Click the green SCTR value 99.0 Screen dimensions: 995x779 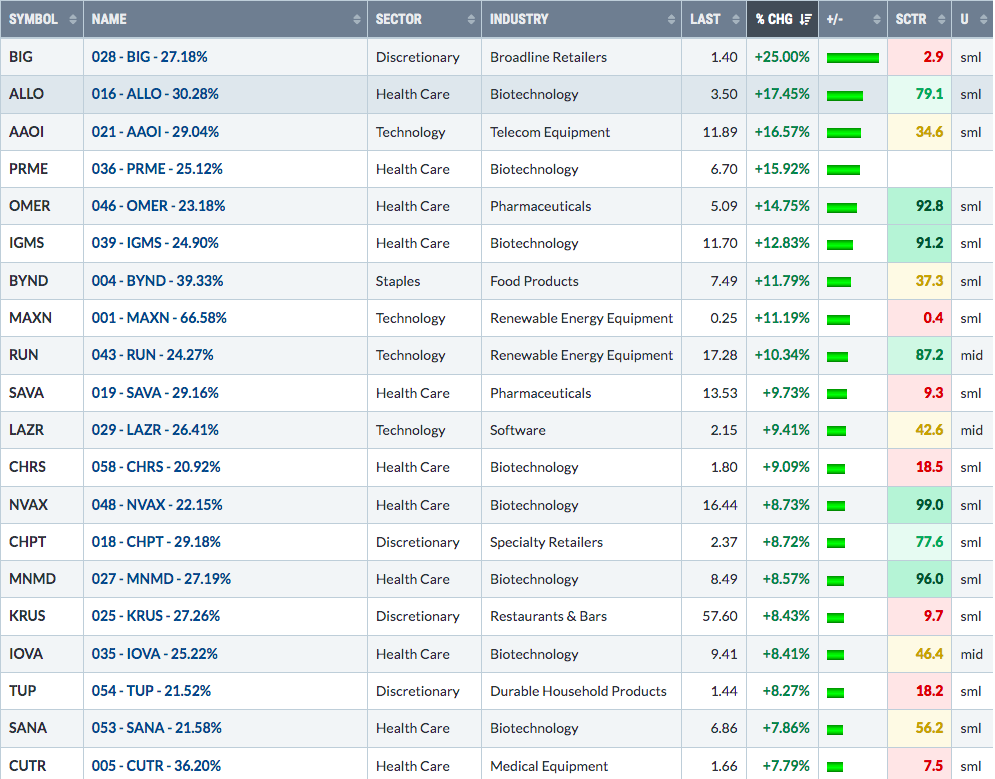929,504
